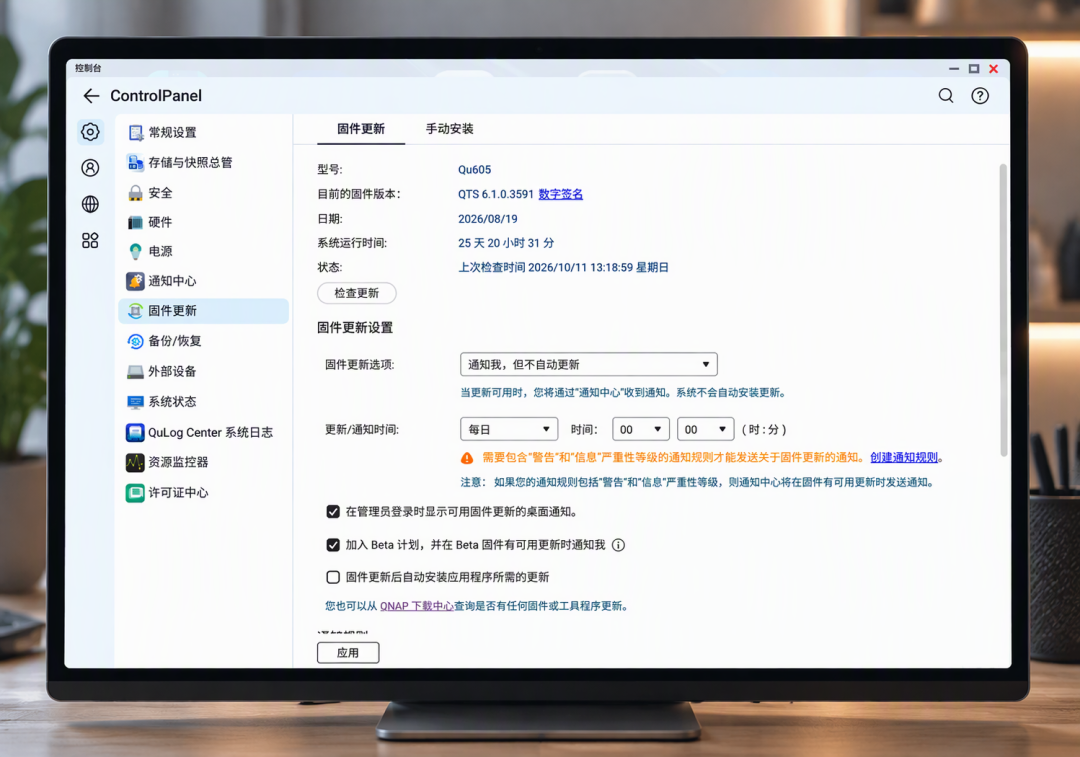Open the help question mark icon
Screen dimensions: 1080x757
[x=979, y=96]
